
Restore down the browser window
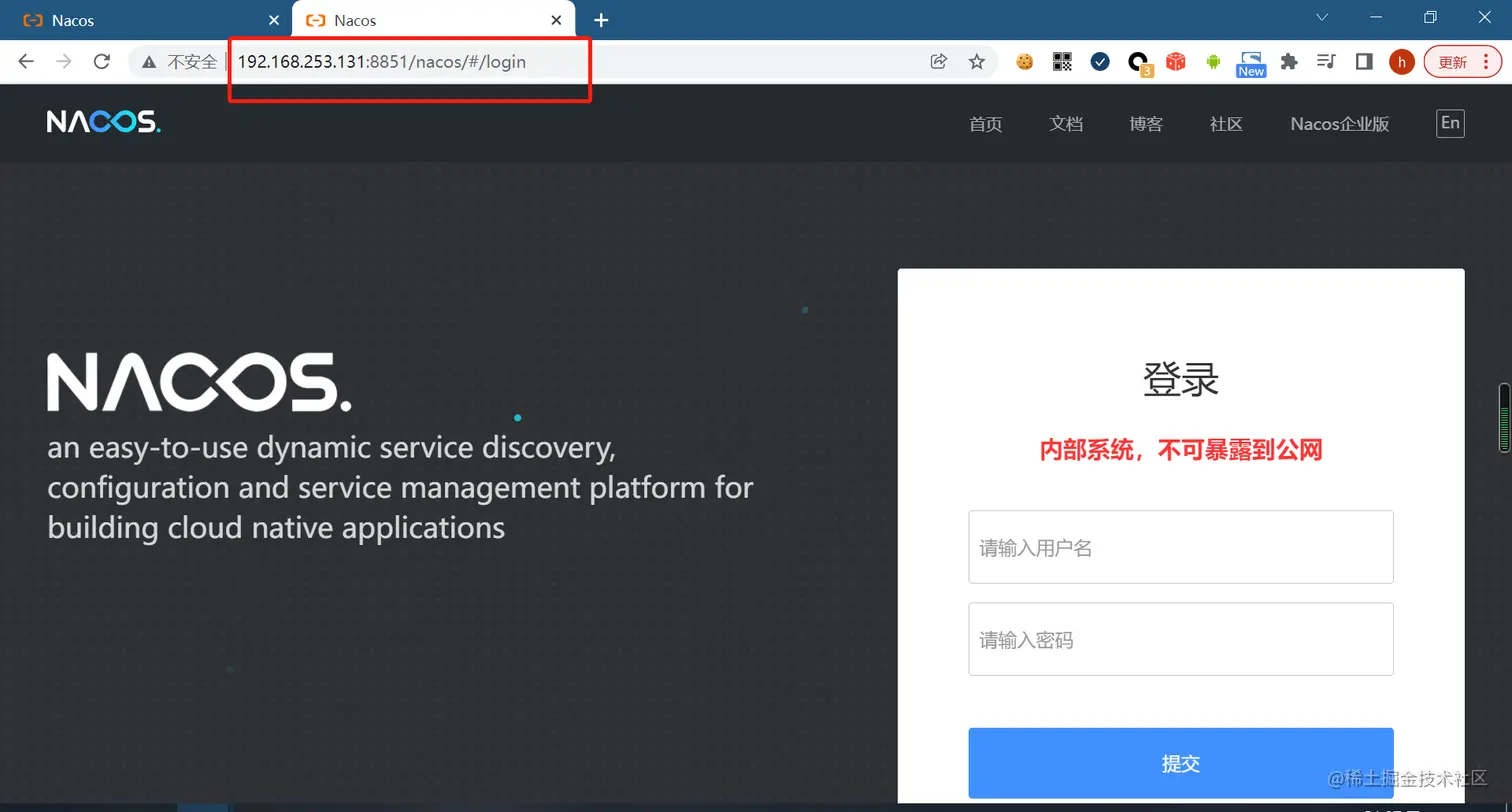coord(1430,17)
